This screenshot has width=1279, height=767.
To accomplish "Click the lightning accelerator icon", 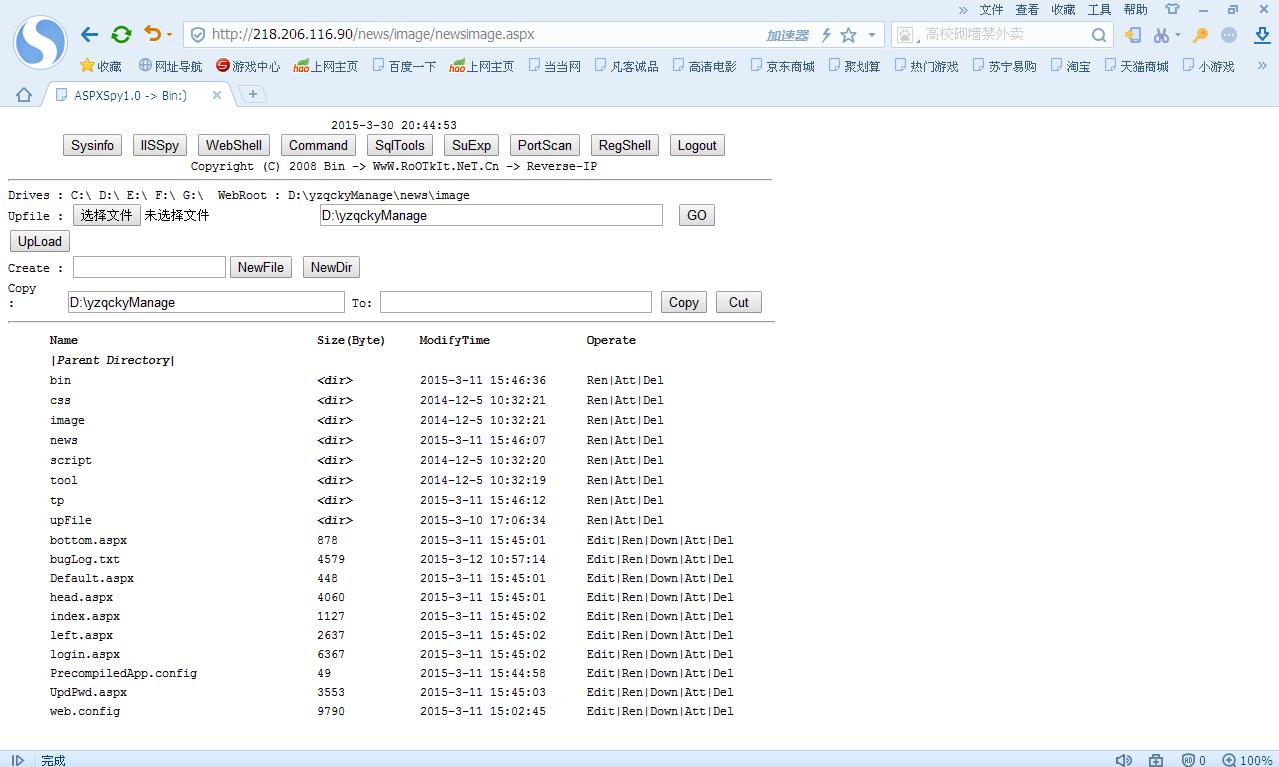I will [x=826, y=35].
